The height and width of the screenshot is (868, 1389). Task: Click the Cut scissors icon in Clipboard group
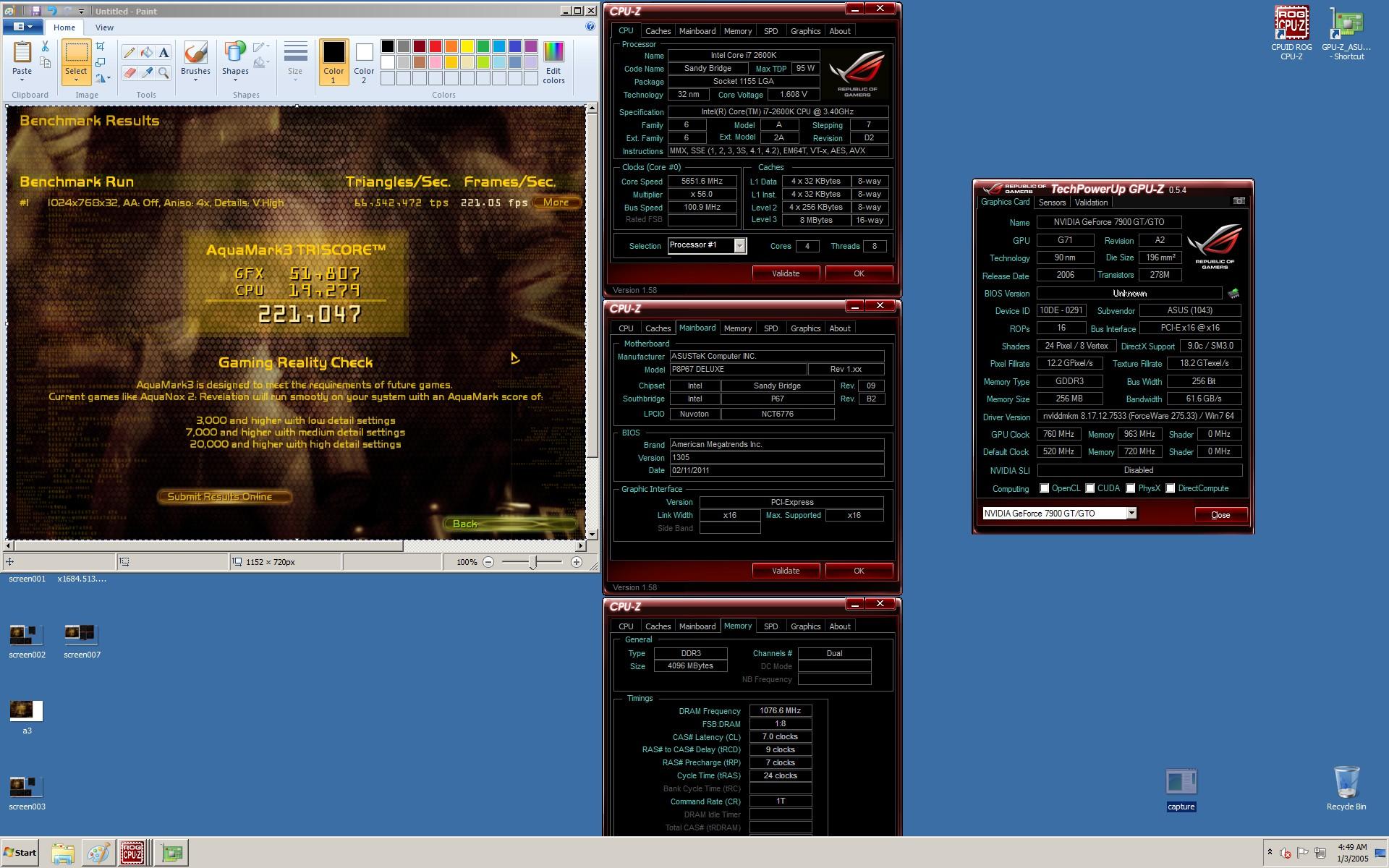45,46
